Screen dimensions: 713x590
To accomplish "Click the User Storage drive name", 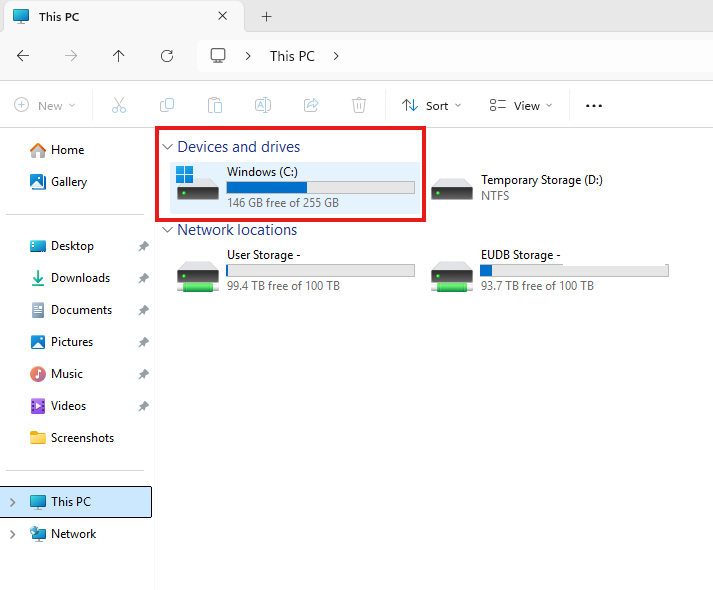I will 264,255.
